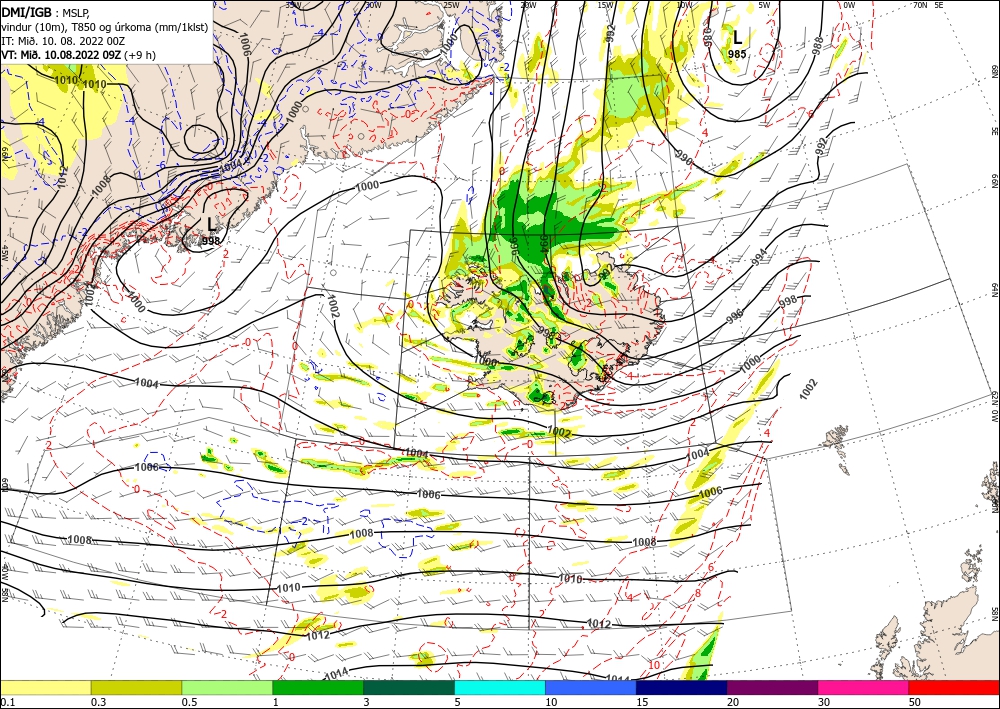Viewport: 1000px width, 709px height.
Task: Click the 'VT: Mið. 10.08.2022 09Z (+9 h)' line
Action: pyautogui.click(x=78, y=55)
